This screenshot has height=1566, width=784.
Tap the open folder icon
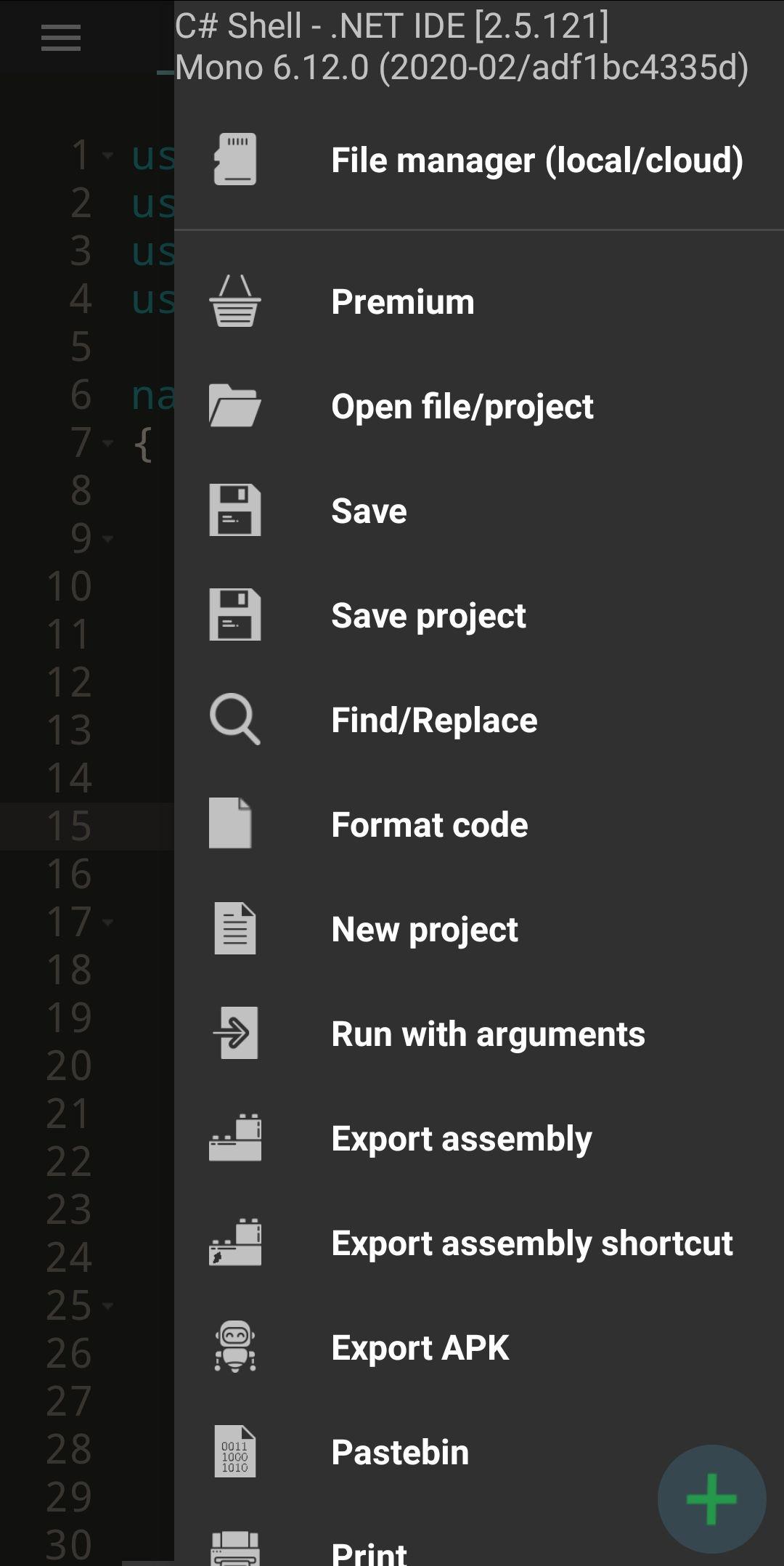point(234,406)
